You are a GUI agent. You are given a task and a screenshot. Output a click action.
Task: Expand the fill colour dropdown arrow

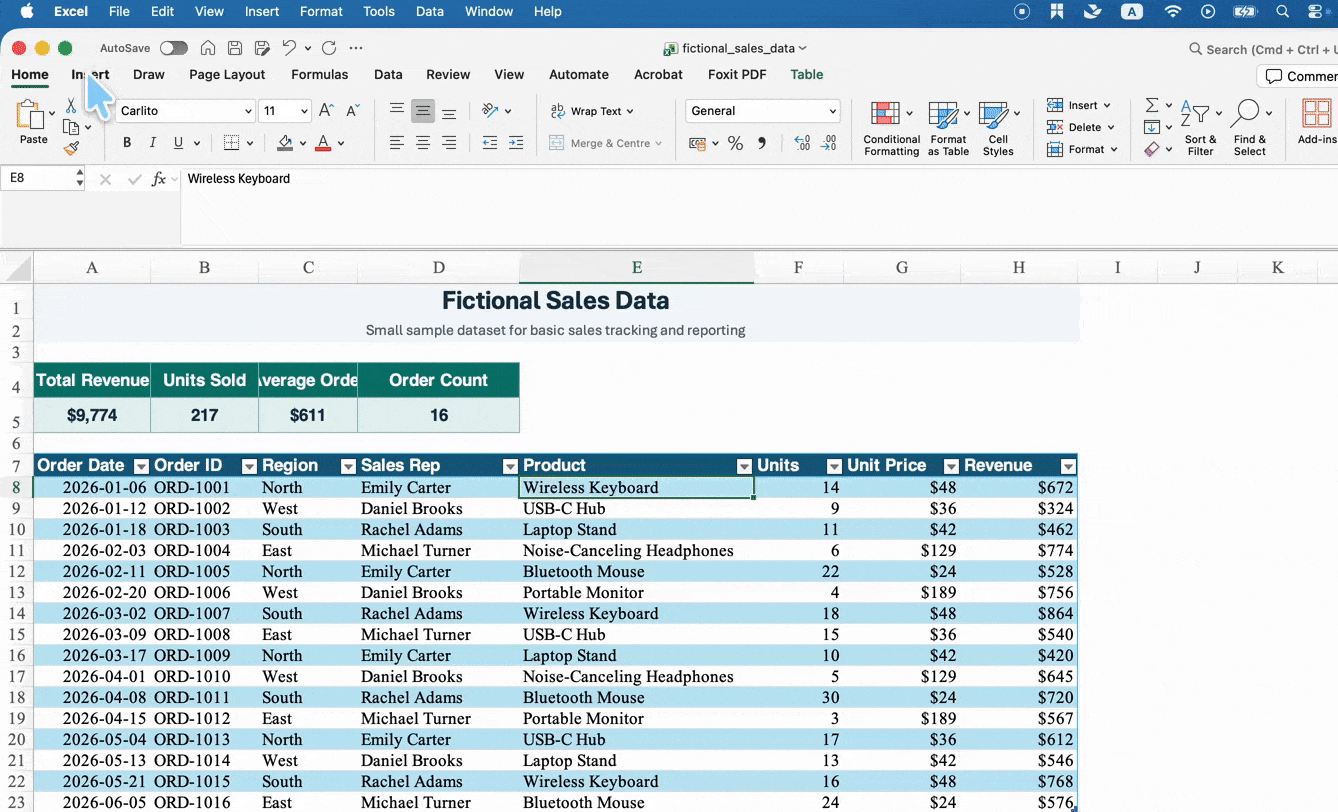click(302, 143)
